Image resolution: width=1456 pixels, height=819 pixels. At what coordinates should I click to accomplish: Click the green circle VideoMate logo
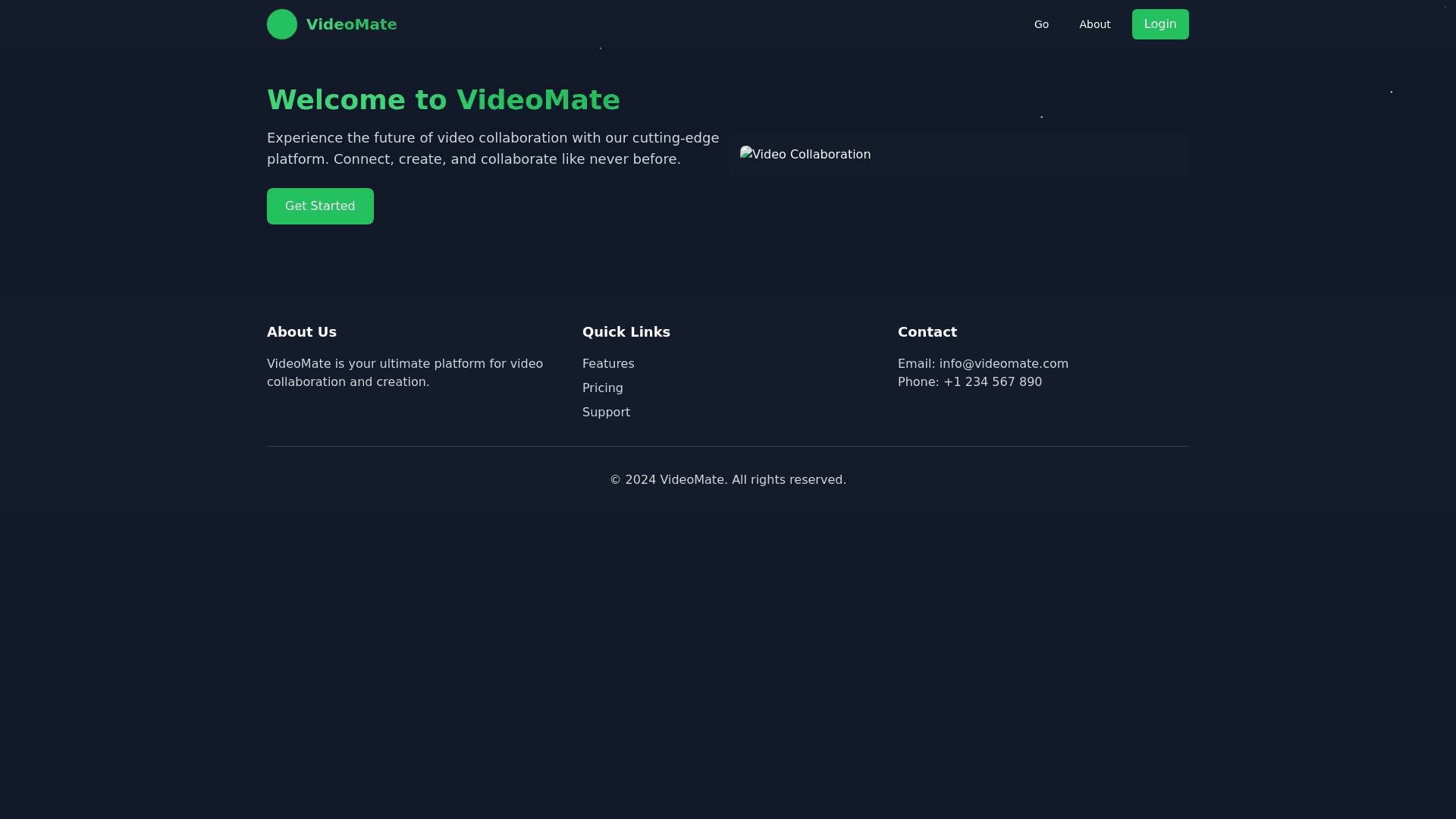click(x=281, y=24)
